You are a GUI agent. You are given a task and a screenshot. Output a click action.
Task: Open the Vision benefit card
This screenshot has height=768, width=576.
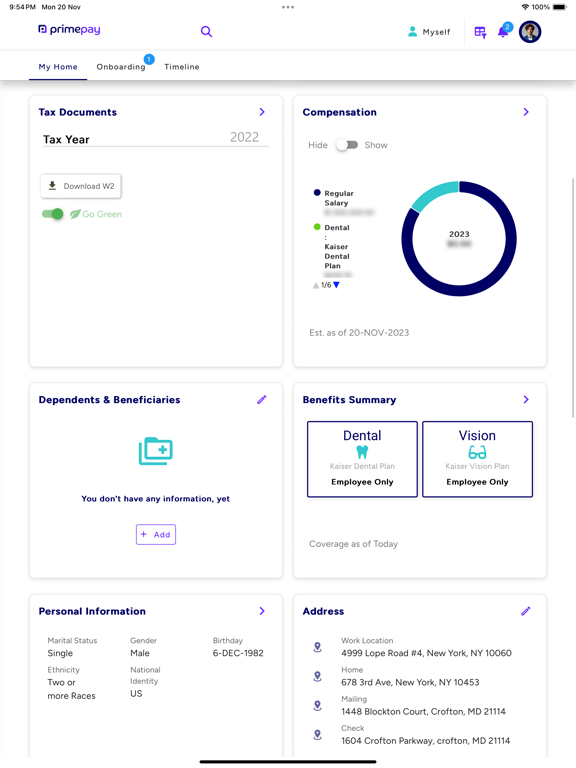pyautogui.click(x=478, y=459)
